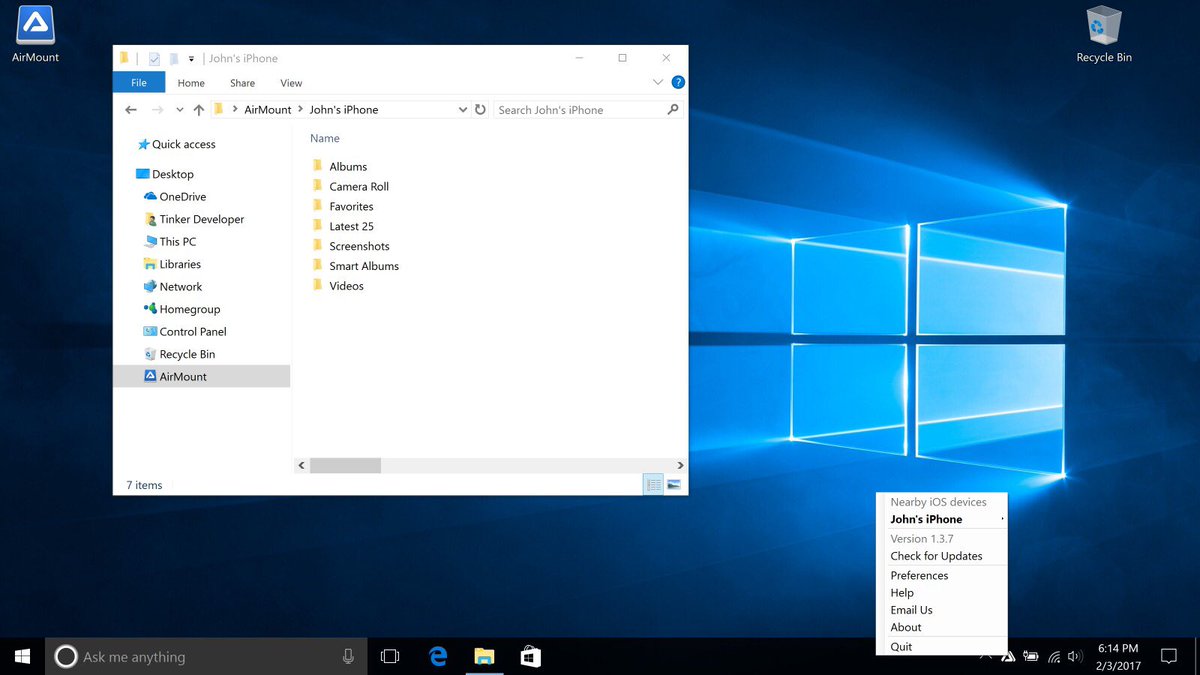
Task: Expand the ribbon with the chevron
Action: pos(657,83)
